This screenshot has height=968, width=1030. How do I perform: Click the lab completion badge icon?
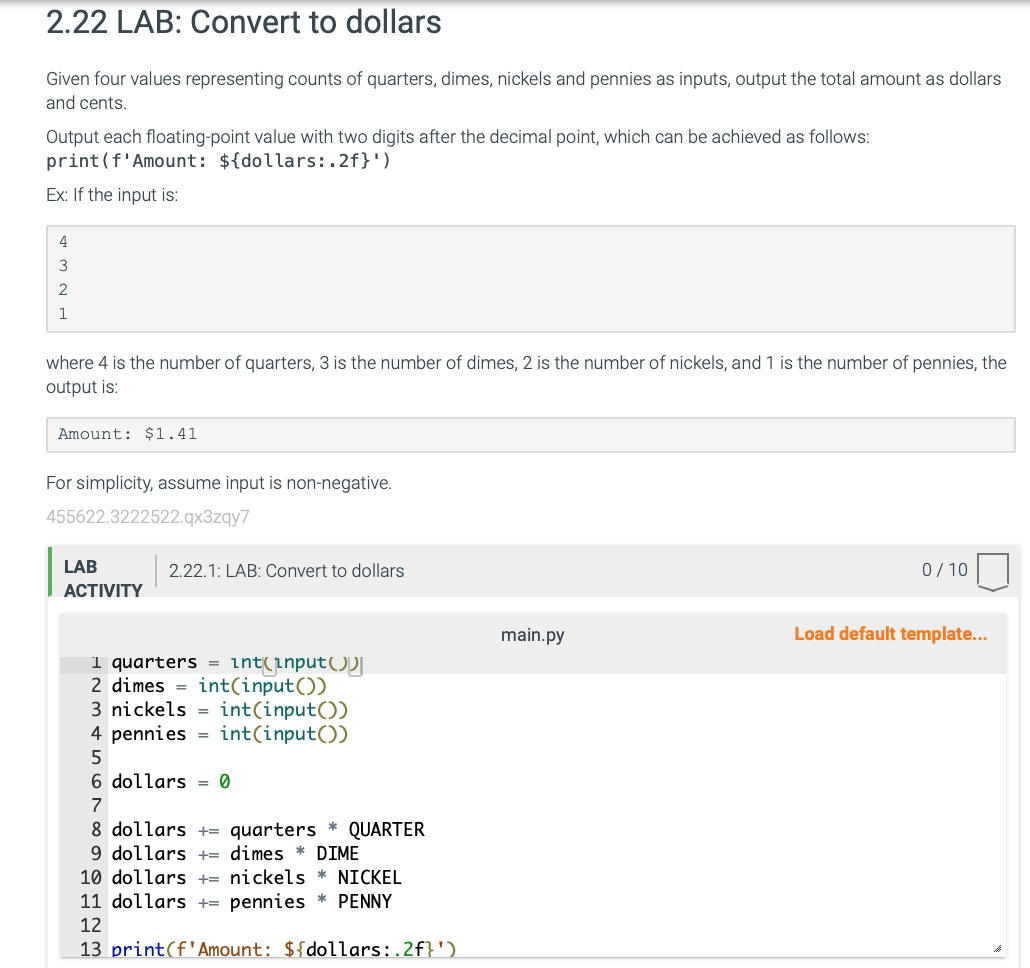coord(993,572)
